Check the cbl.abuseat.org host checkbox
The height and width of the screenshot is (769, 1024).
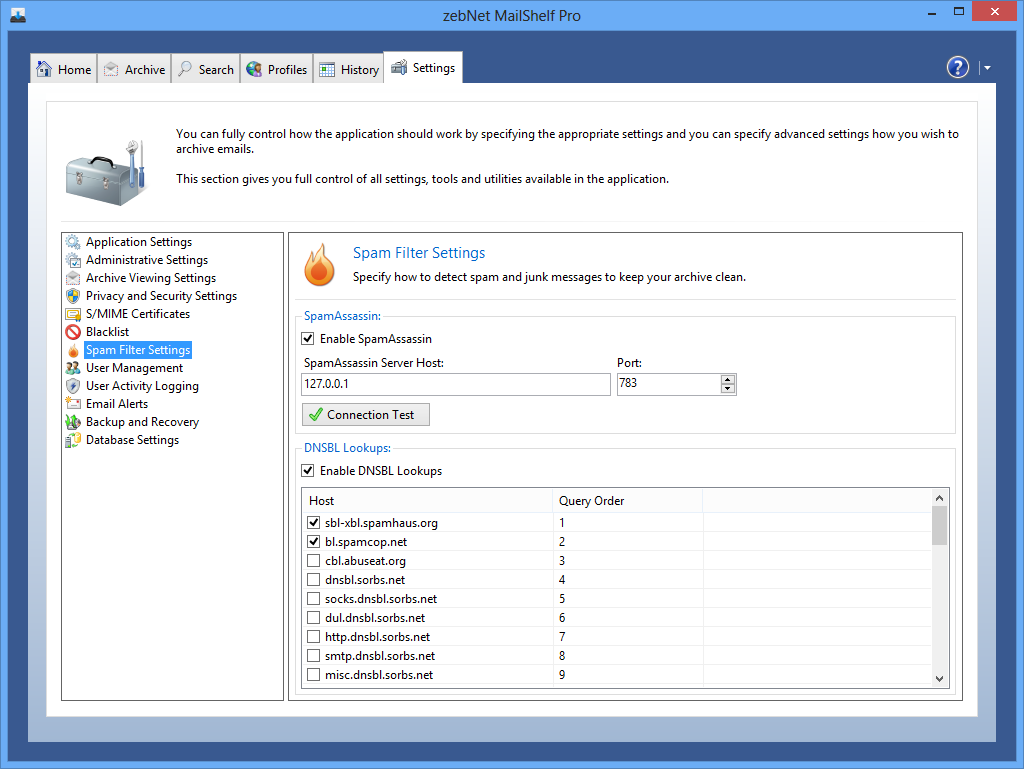pyautogui.click(x=314, y=561)
